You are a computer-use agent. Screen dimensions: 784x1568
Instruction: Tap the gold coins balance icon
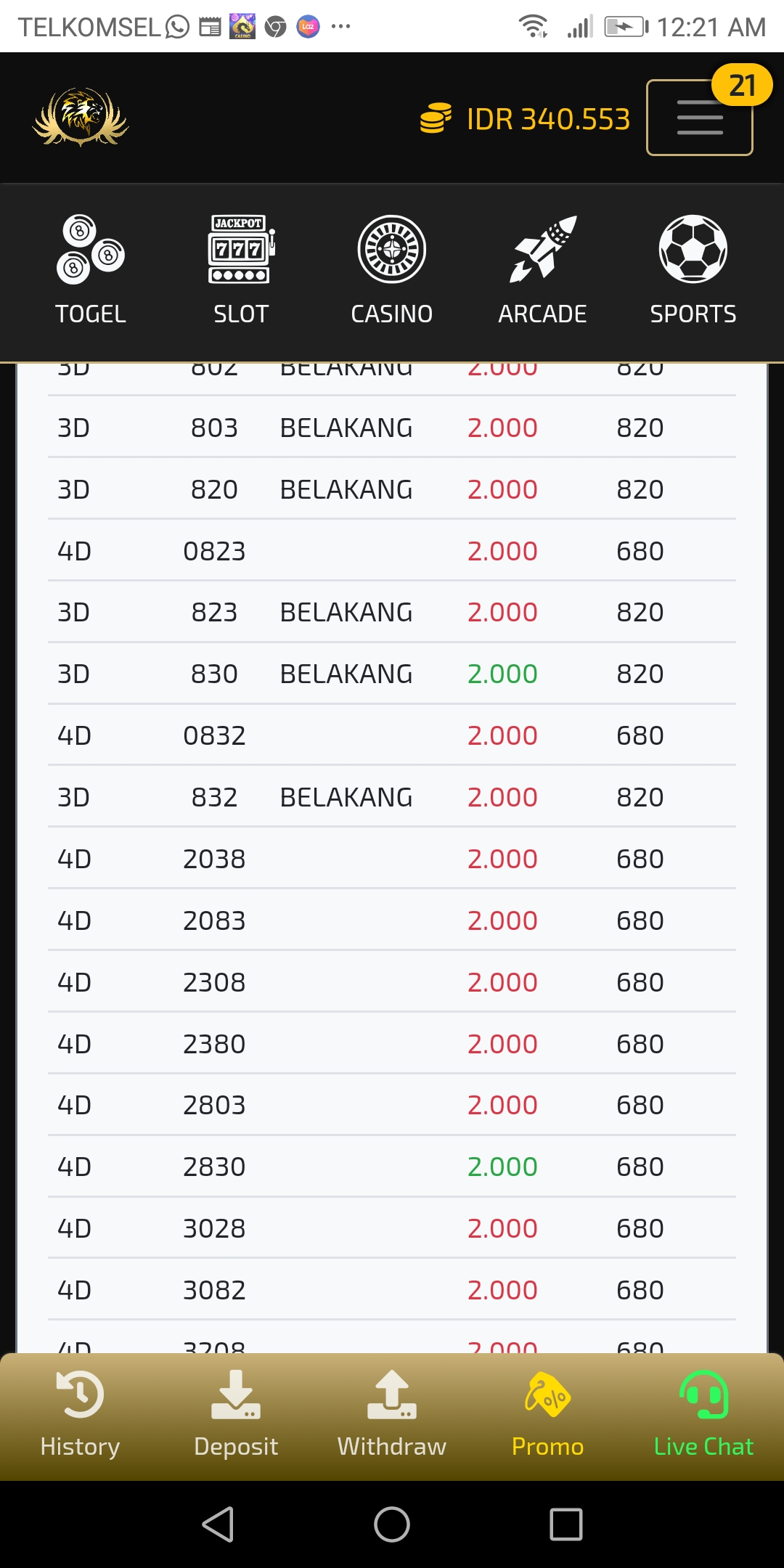tap(436, 118)
